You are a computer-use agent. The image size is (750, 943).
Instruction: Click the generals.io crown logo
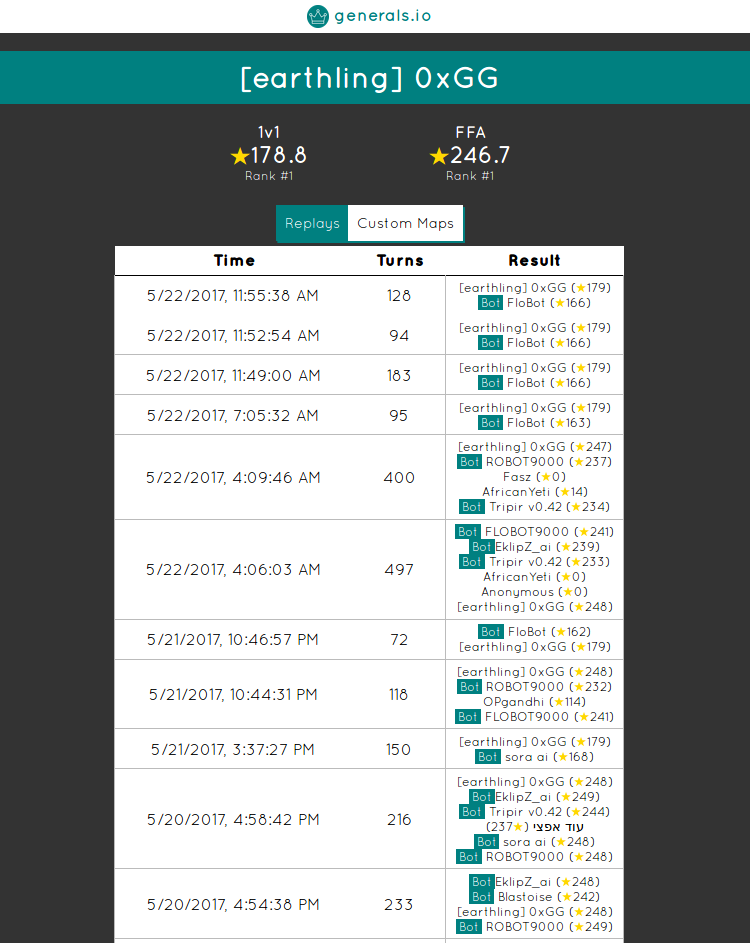click(x=318, y=16)
